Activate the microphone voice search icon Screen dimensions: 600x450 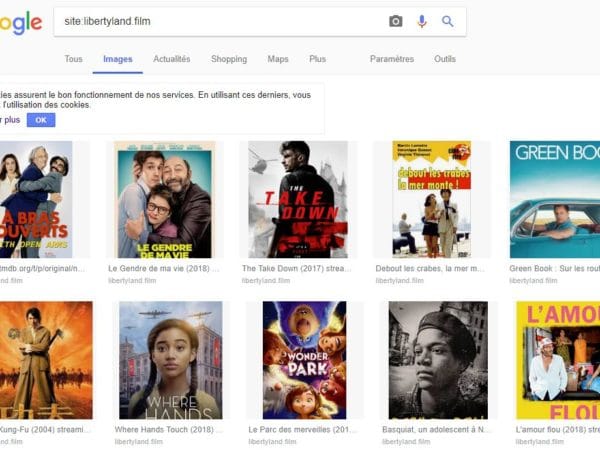pos(422,21)
